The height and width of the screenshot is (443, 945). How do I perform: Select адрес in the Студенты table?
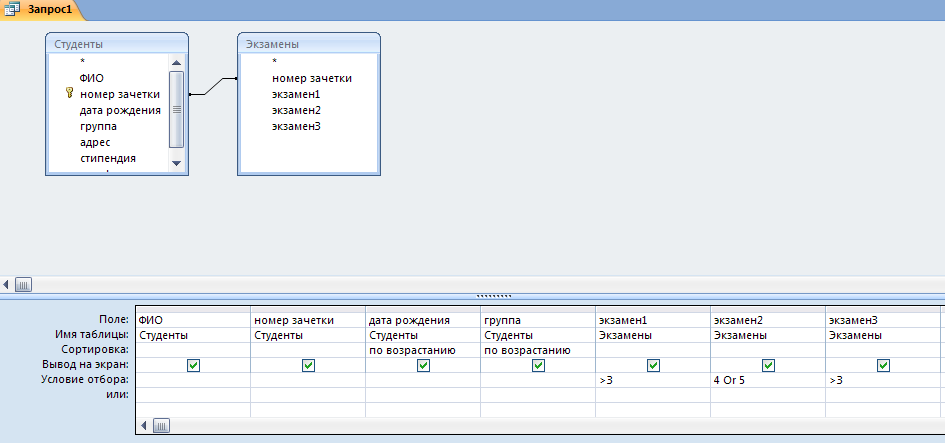tap(95, 143)
